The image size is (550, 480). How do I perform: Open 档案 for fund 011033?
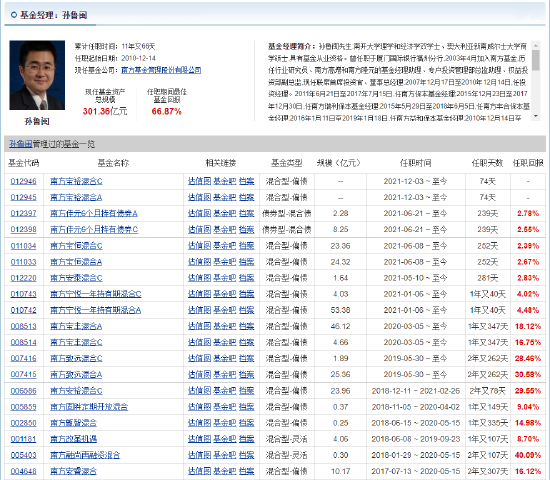(247, 262)
